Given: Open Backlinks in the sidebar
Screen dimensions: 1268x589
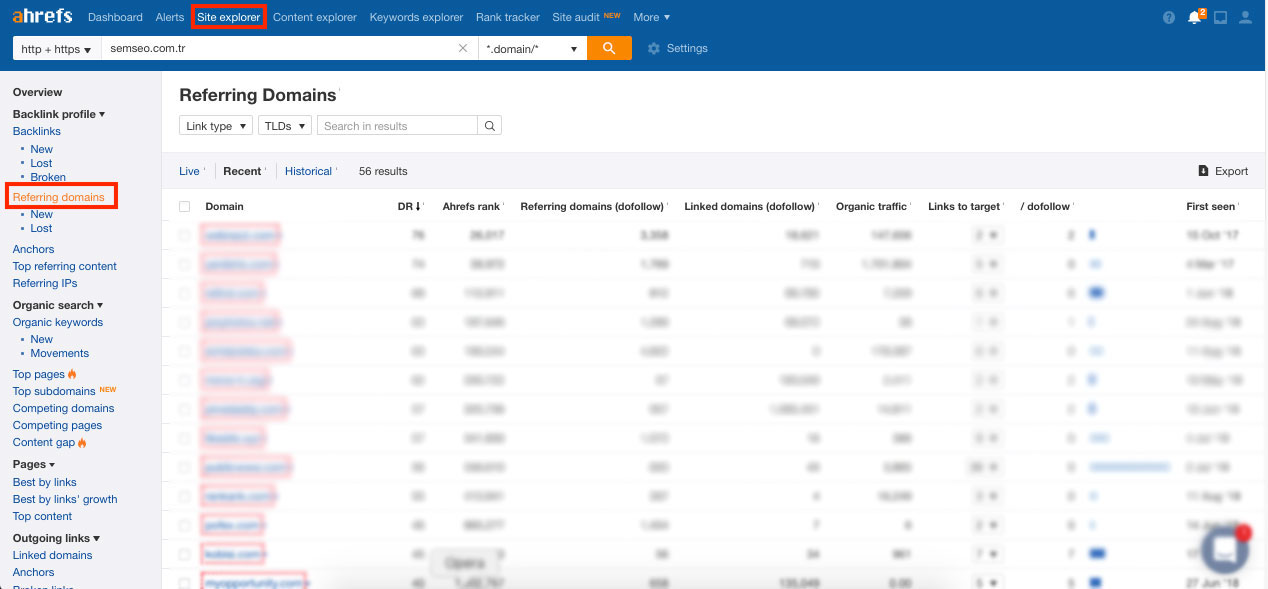Looking at the screenshot, I should (x=36, y=131).
